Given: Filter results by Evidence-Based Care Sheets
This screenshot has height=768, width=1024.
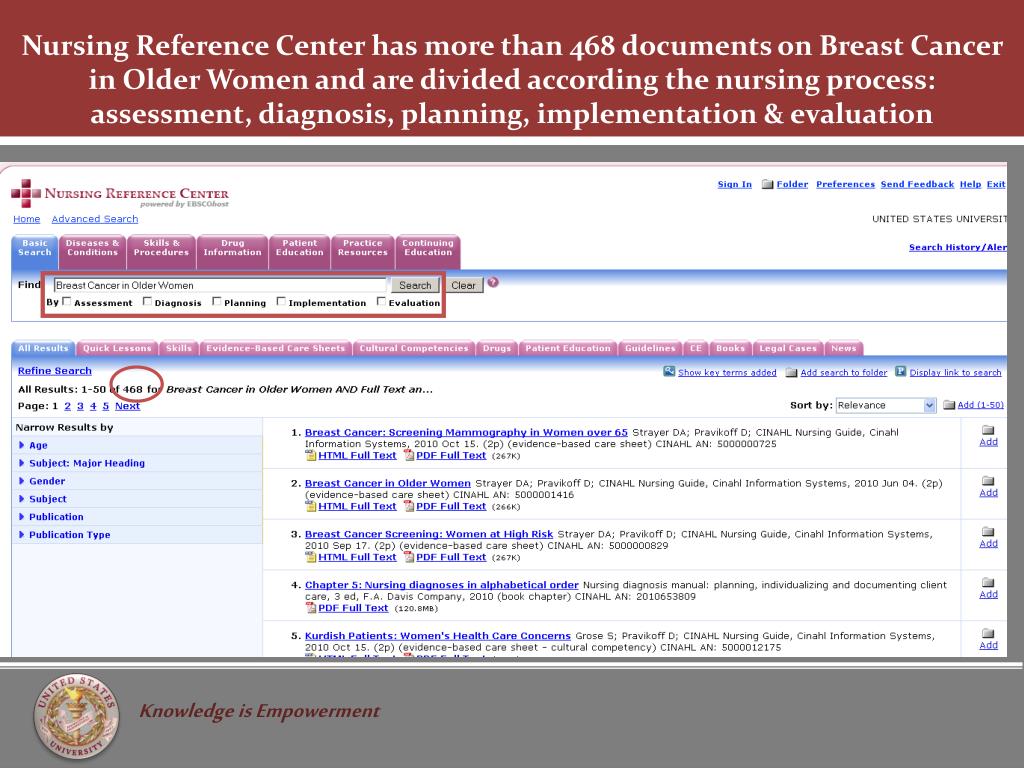Looking at the screenshot, I should 276,348.
